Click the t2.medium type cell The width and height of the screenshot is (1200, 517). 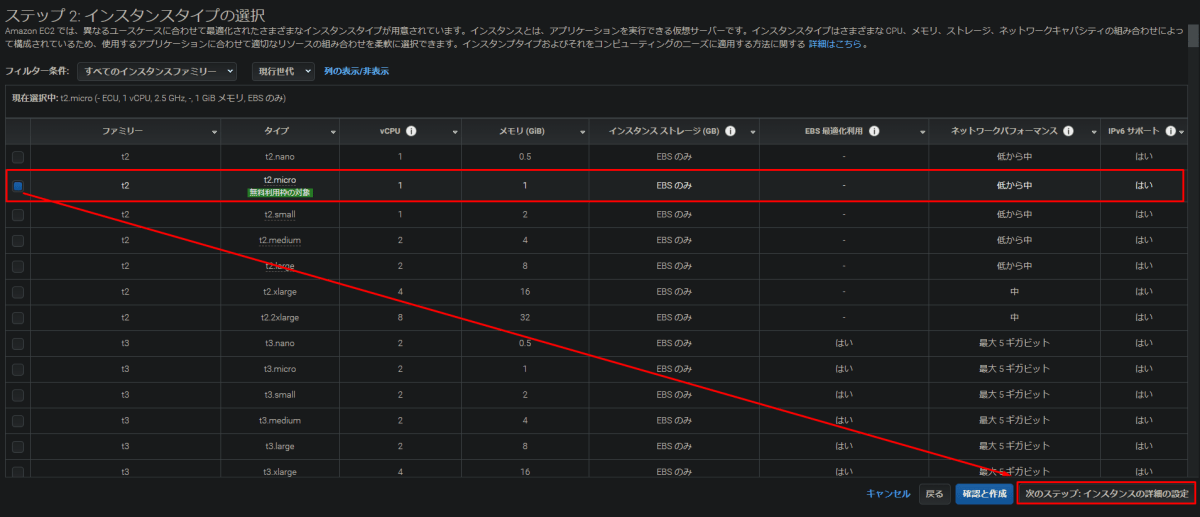click(279, 240)
